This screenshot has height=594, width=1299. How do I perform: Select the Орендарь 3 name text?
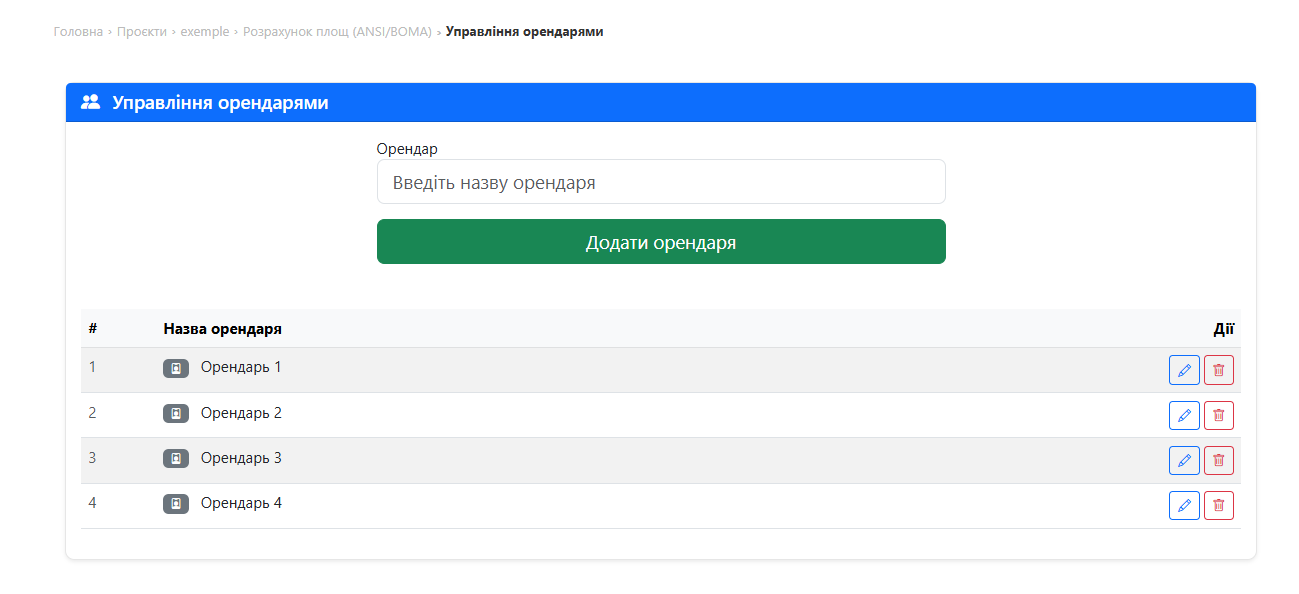pyautogui.click(x=241, y=458)
